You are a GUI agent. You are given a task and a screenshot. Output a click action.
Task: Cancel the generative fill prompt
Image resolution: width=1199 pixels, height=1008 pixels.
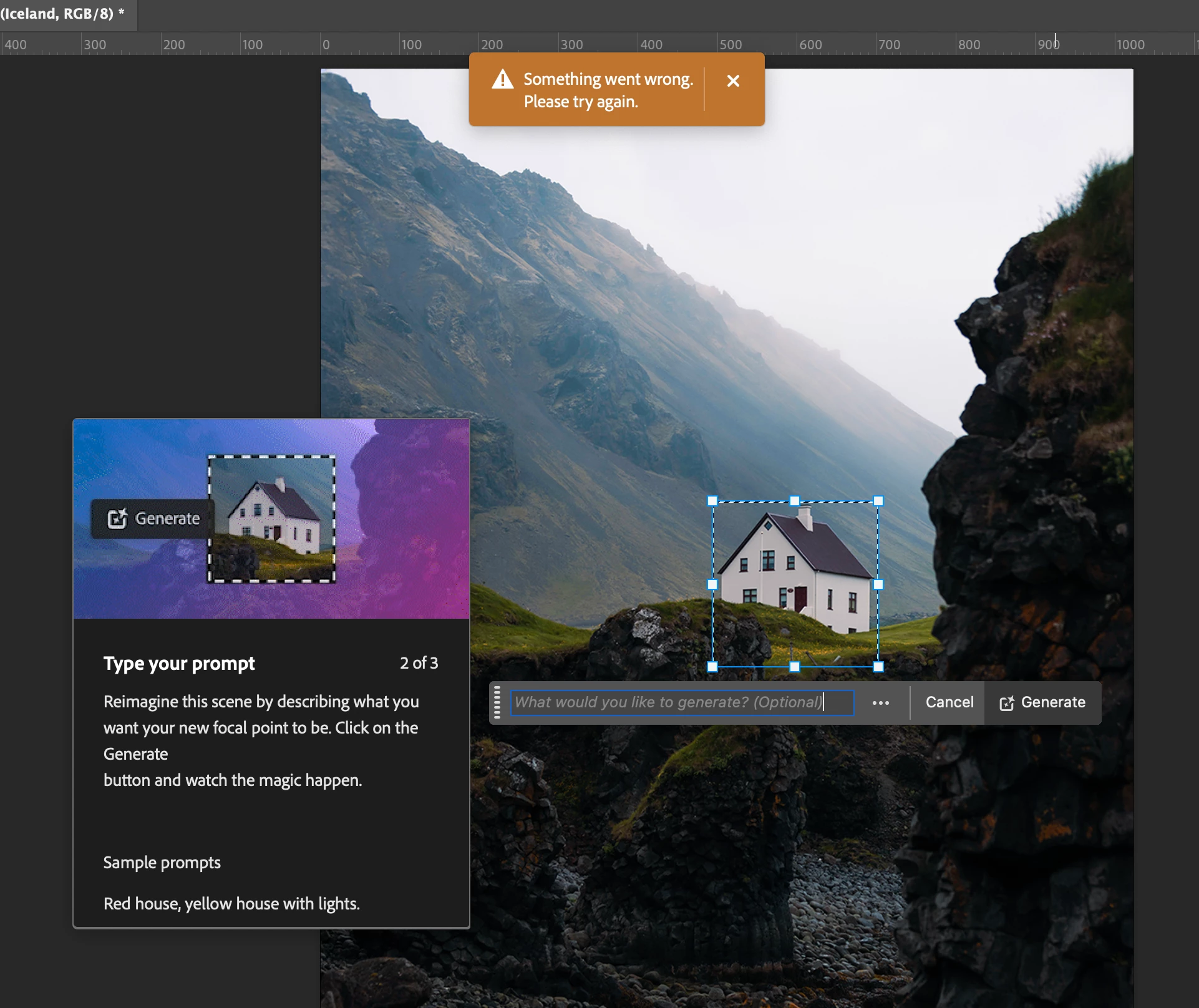949,702
